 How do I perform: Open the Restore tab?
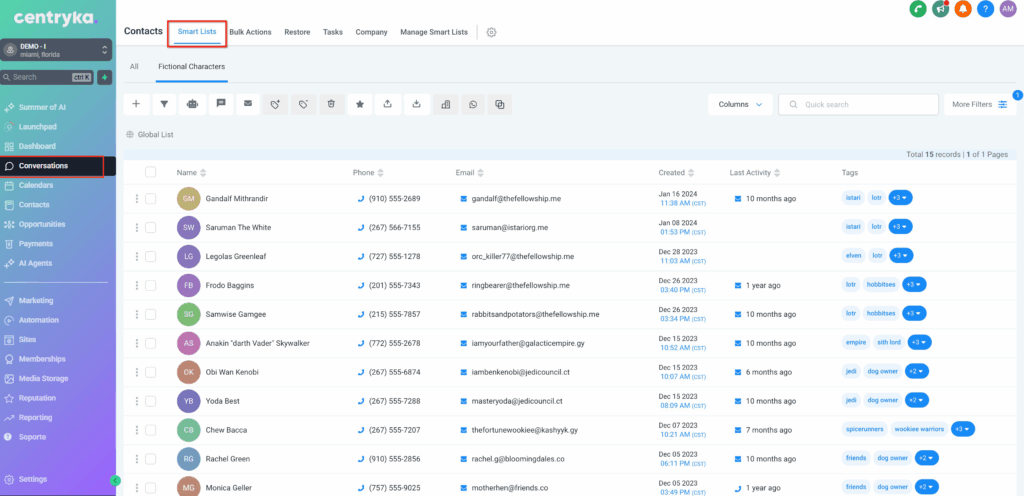tap(297, 32)
